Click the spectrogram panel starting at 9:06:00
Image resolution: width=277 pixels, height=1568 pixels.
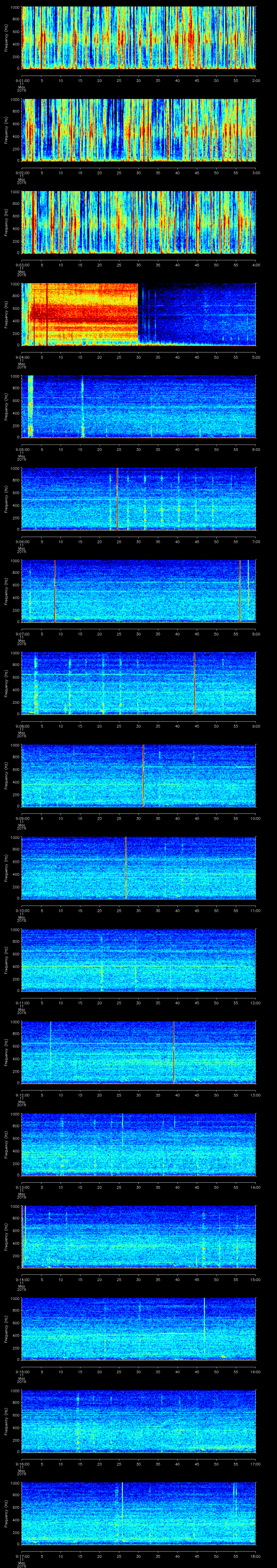pyautogui.click(x=139, y=499)
